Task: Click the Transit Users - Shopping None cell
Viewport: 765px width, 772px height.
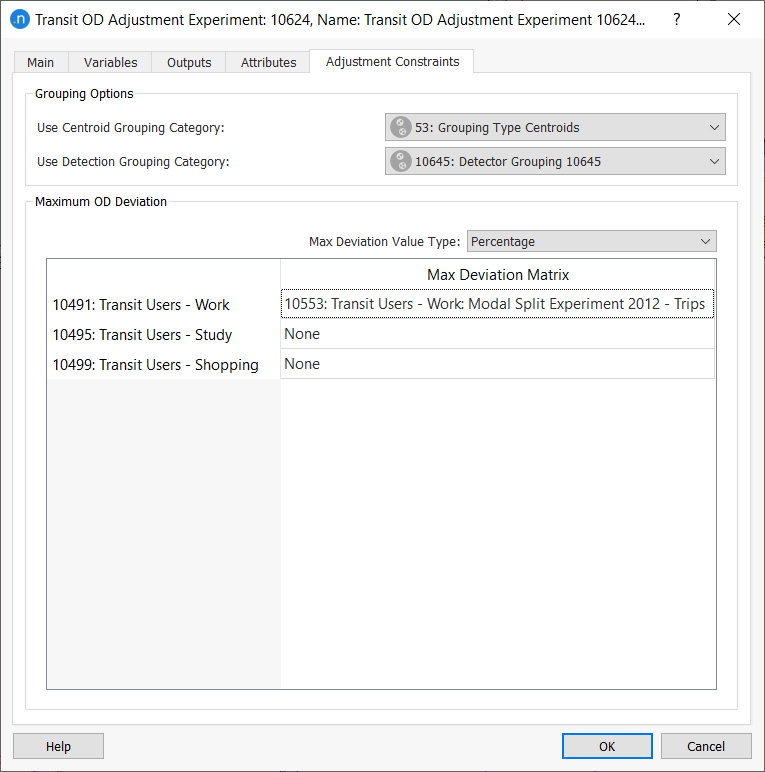Action: [x=497, y=364]
